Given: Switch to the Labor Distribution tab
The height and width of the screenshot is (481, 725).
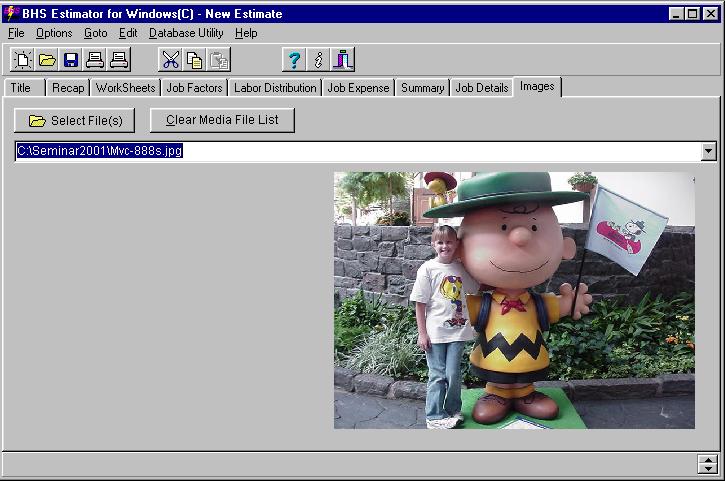Looking at the screenshot, I should 275,87.
